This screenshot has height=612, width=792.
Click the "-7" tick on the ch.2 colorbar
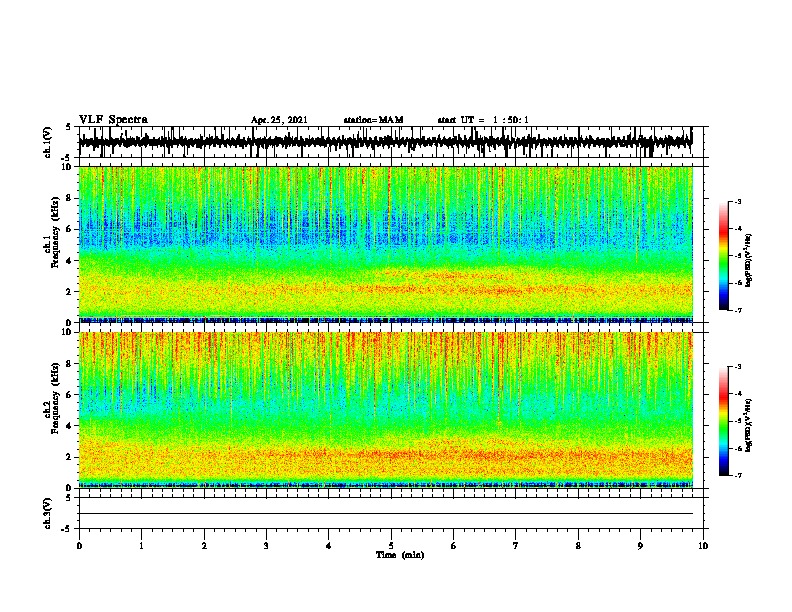pos(738,476)
